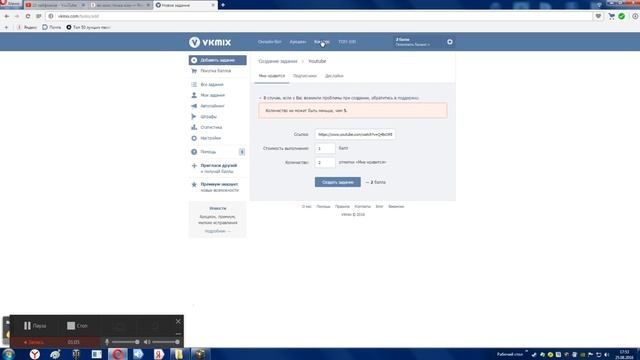
Task: Click the Вакансии link in the footer
Action: pyautogui.click(x=396, y=207)
